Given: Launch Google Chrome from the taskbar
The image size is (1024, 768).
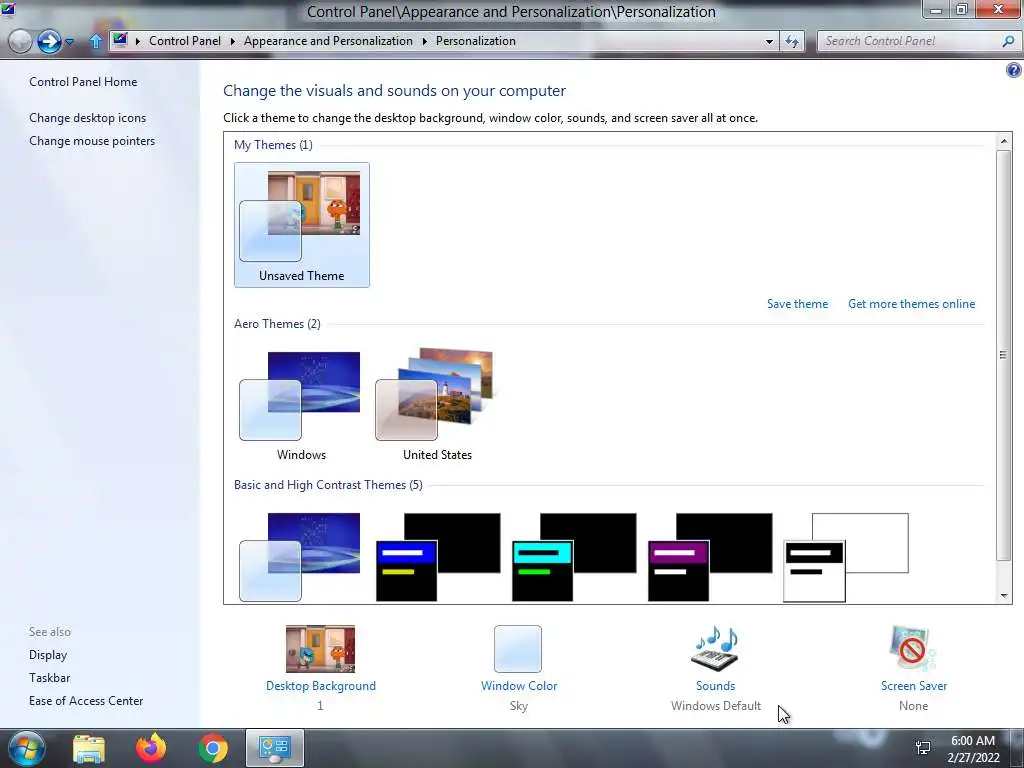Looking at the screenshot, I should 213,748.
